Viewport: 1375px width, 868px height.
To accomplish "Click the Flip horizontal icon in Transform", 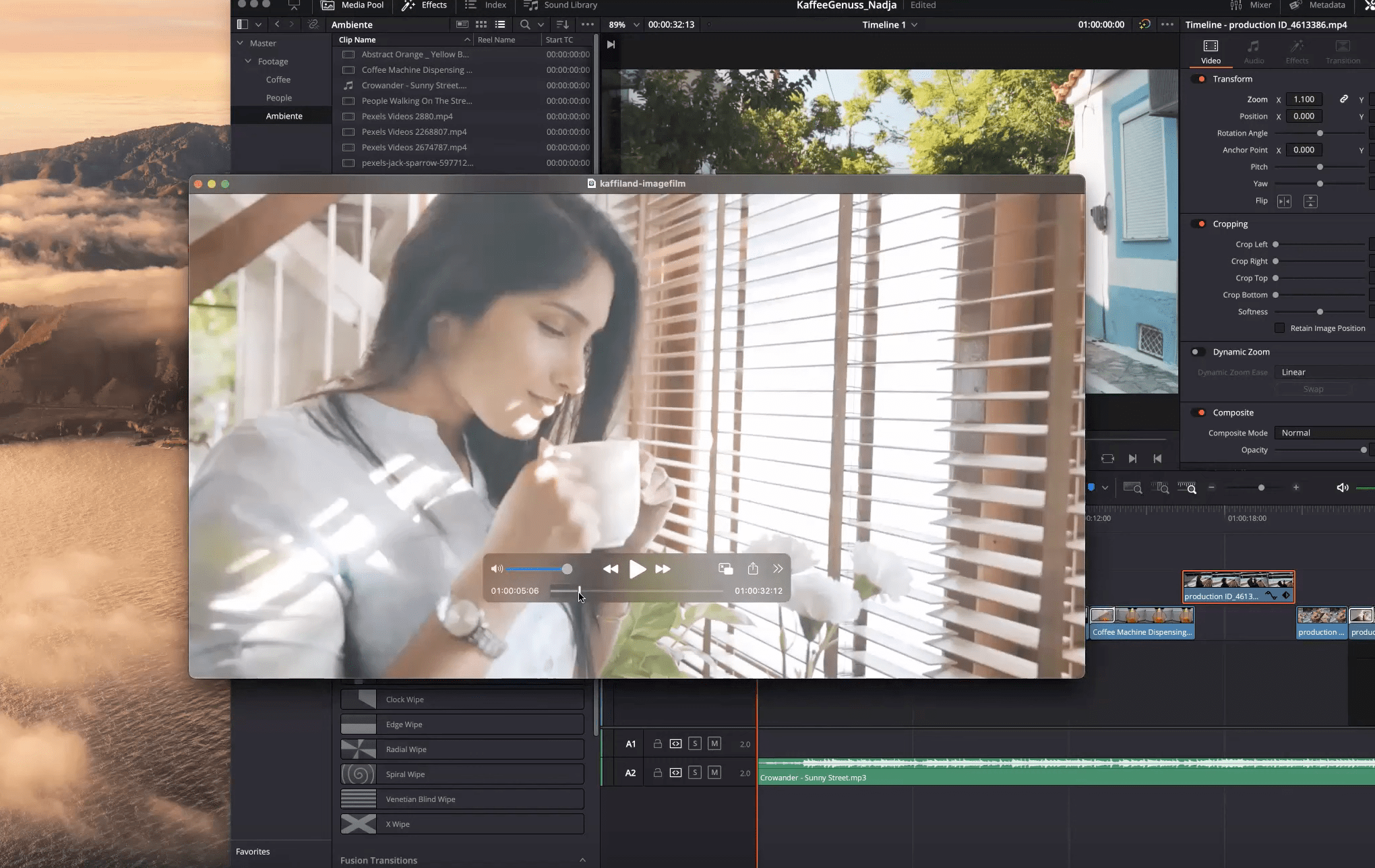I will tap(1284, 201).
